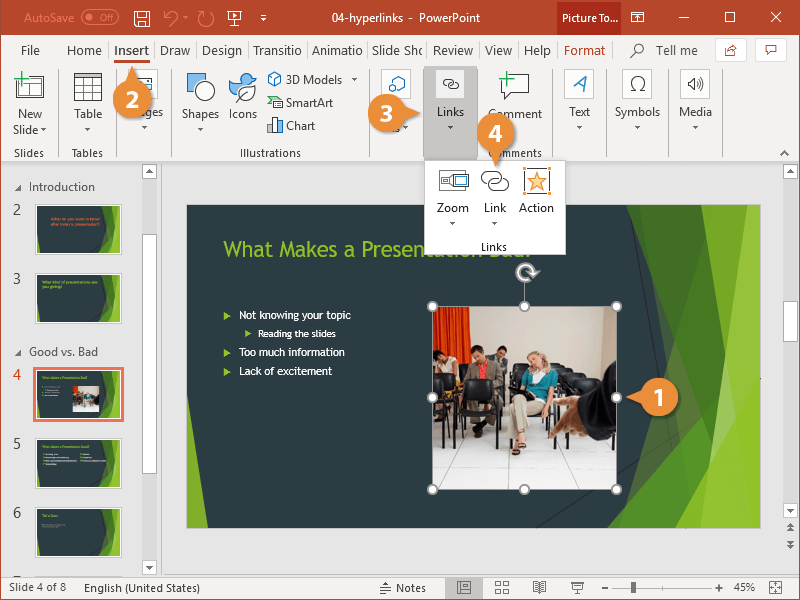Redo the last action
Viewport: 800px width, 600px height.
coord(206,18)
